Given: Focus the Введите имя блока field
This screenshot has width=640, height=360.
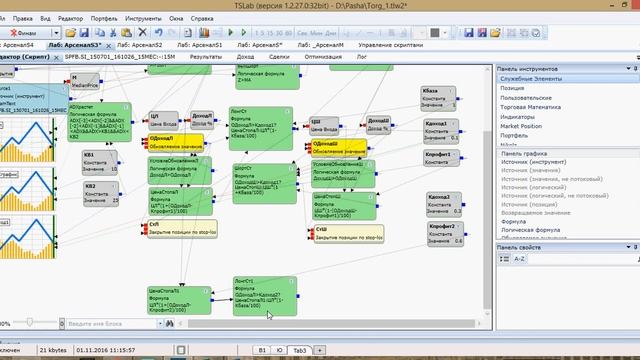Looking at the screenshot, I should pyautogui.click(x=111, y=324).
